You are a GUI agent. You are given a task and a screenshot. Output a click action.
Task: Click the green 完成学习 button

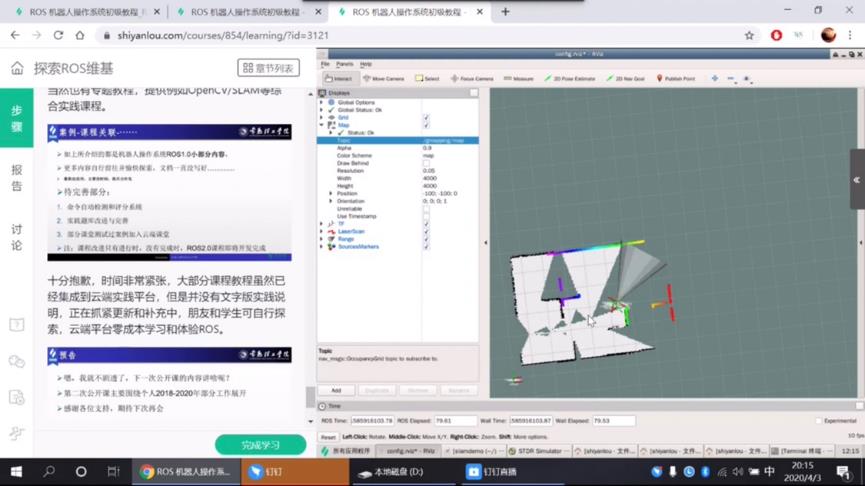click(x=260, y=445)
